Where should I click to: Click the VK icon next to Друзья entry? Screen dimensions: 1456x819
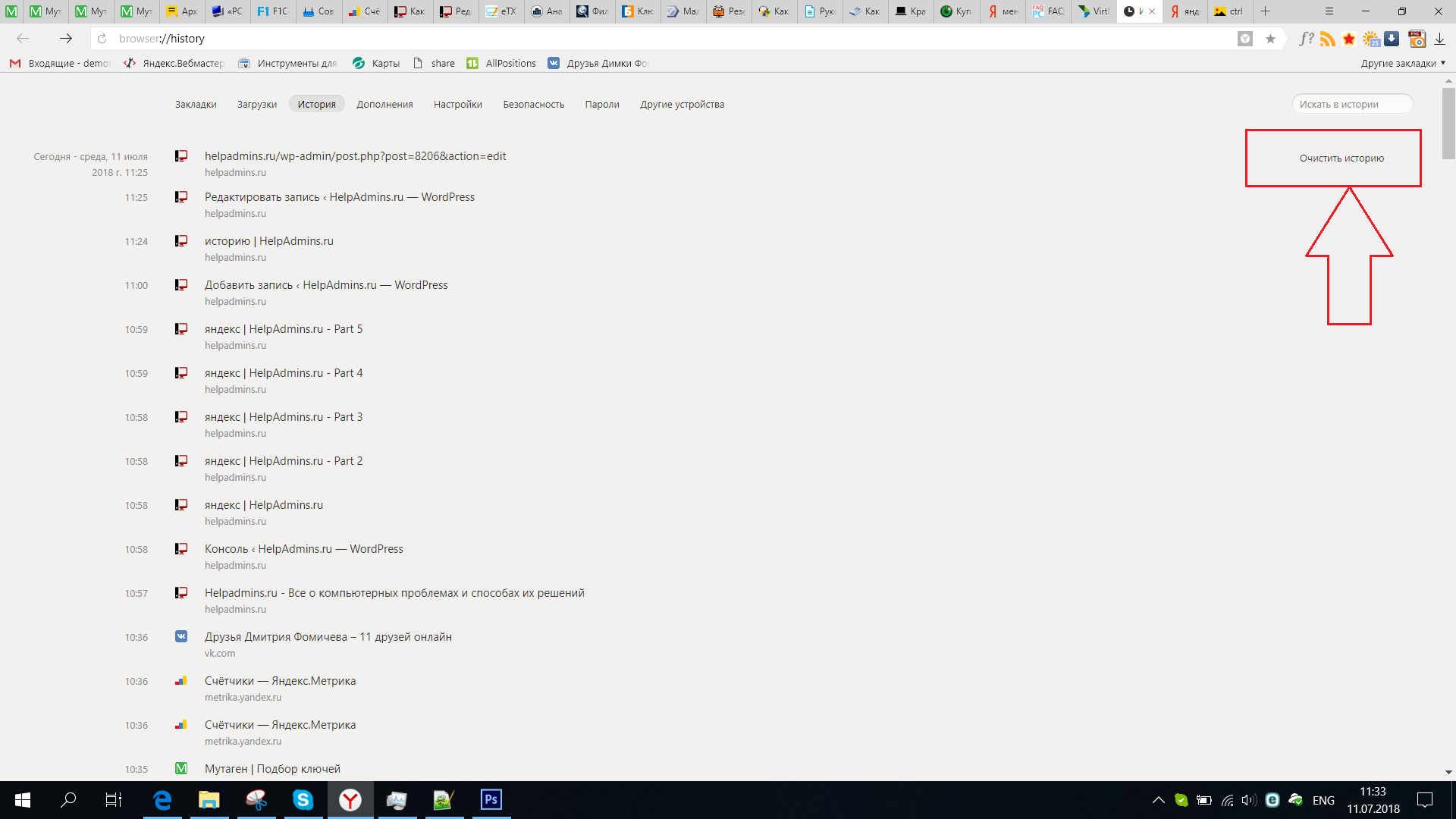tap(181, 637)
